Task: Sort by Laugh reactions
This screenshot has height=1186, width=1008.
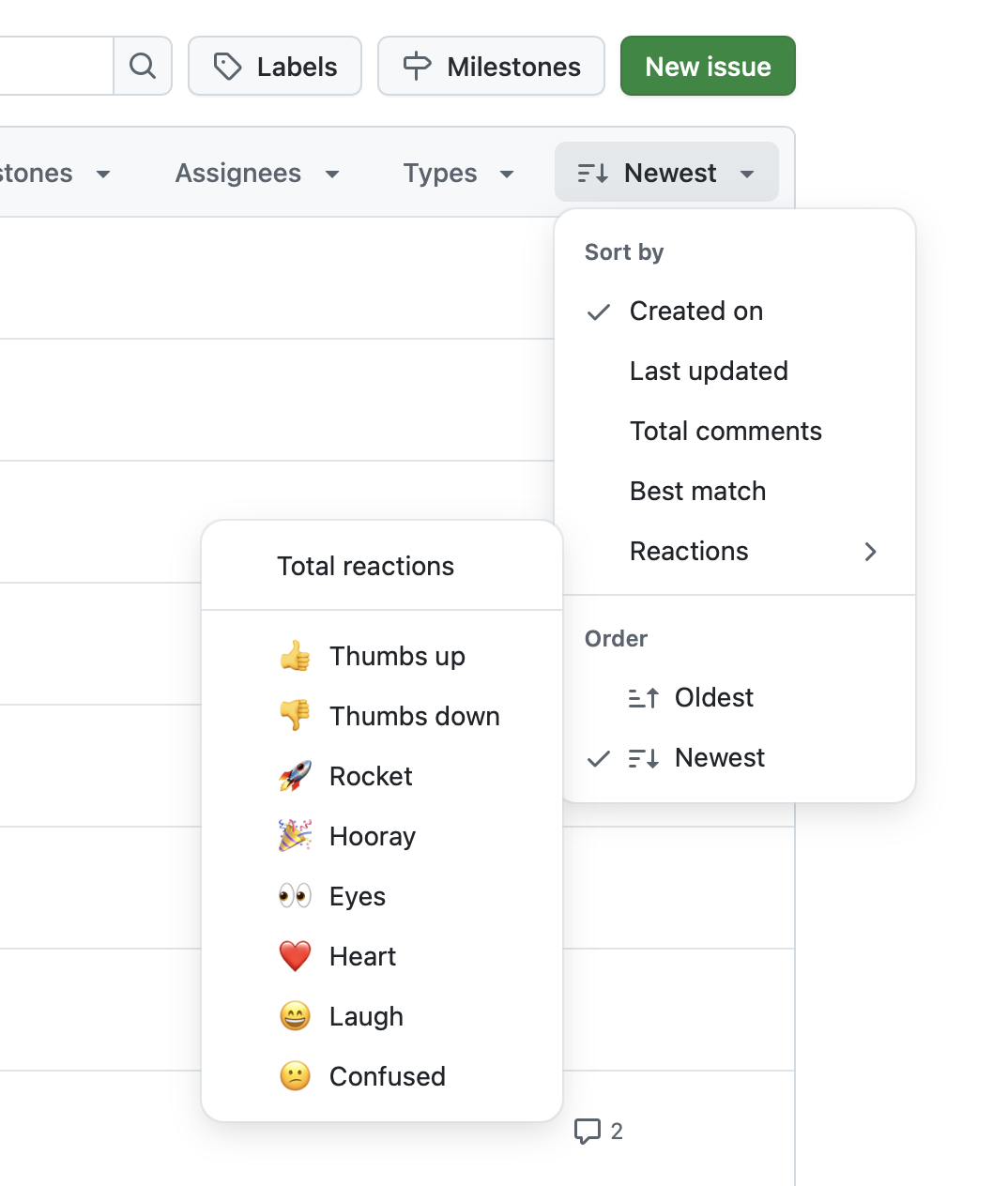Action: pos(366,1016)
